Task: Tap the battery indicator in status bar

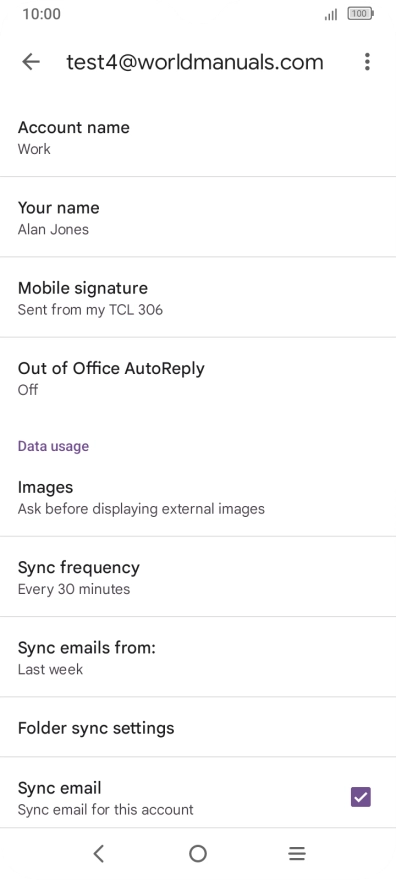Action: tap(360, 14)
